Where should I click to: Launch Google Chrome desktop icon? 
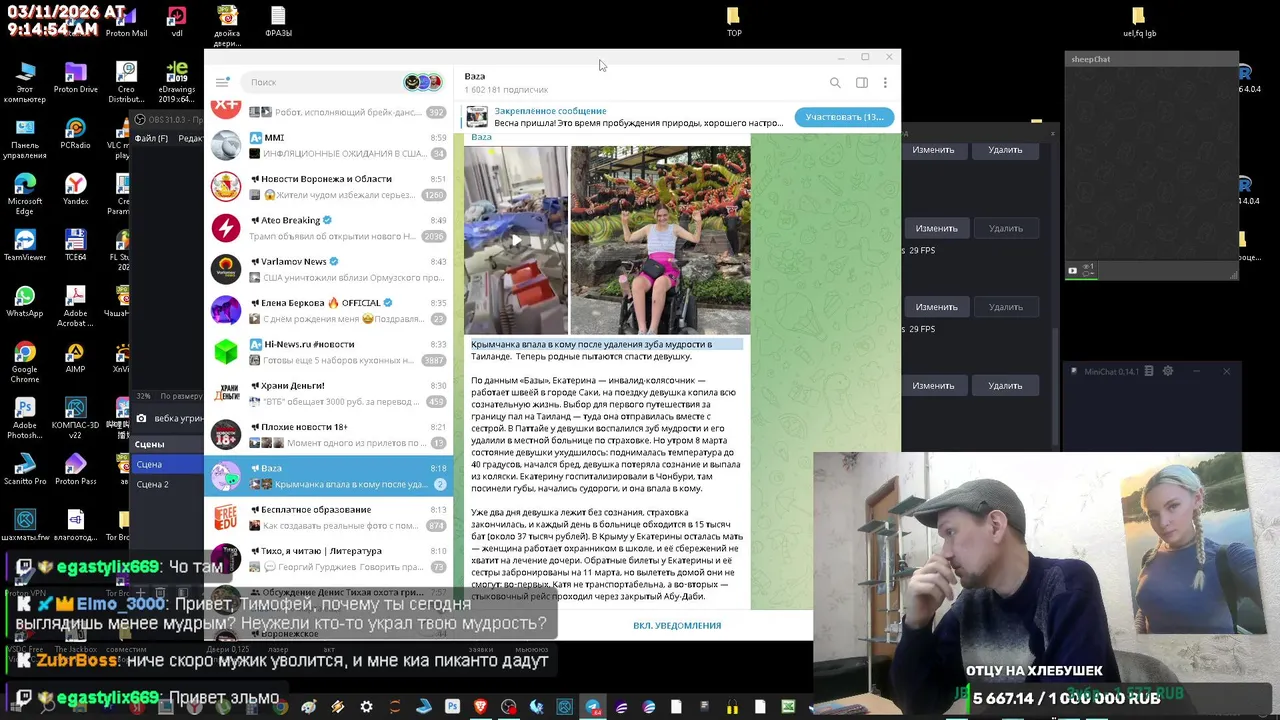25,363
